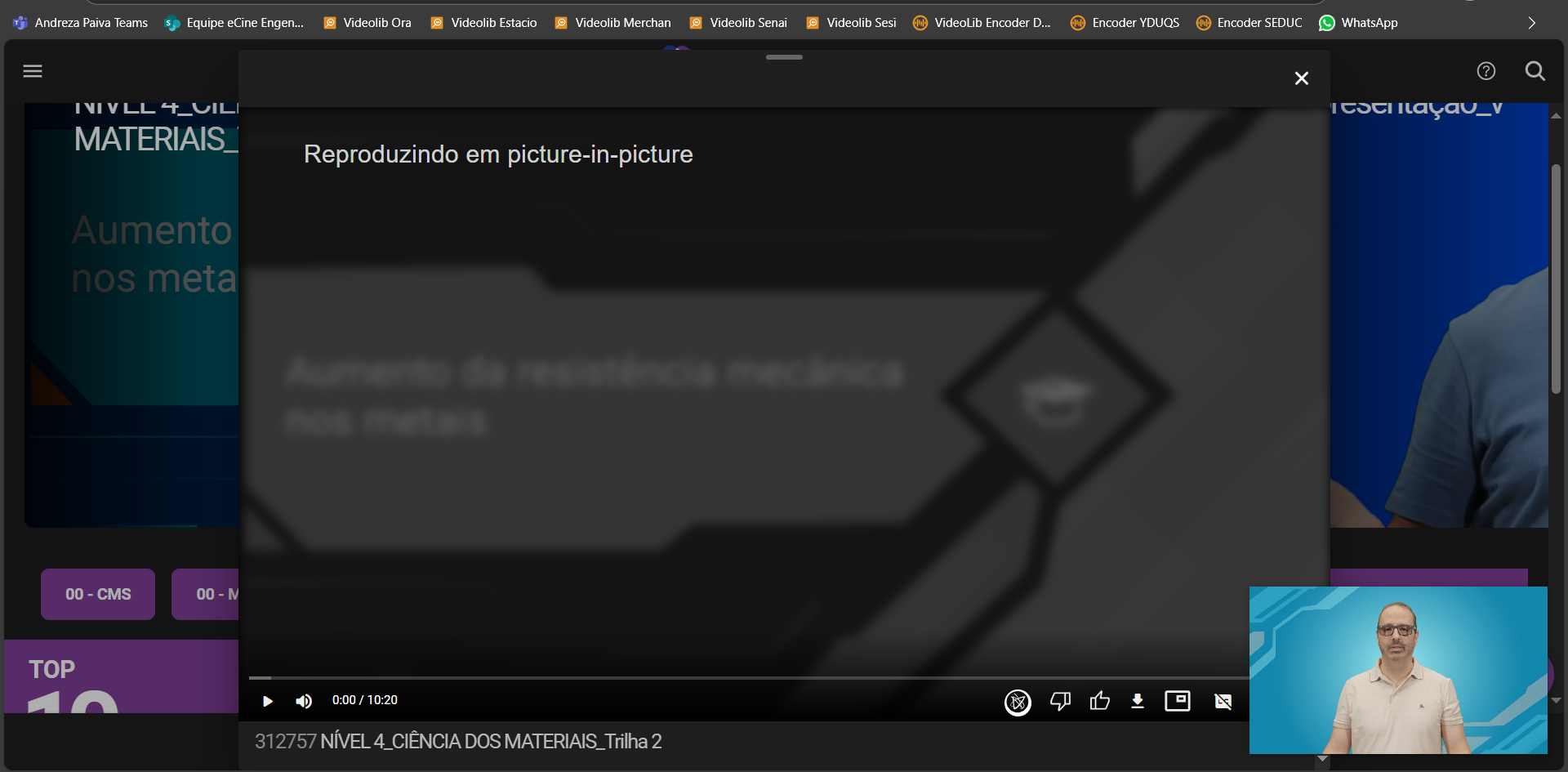
Task: Click the video progress bar
Action: point(735,677)
